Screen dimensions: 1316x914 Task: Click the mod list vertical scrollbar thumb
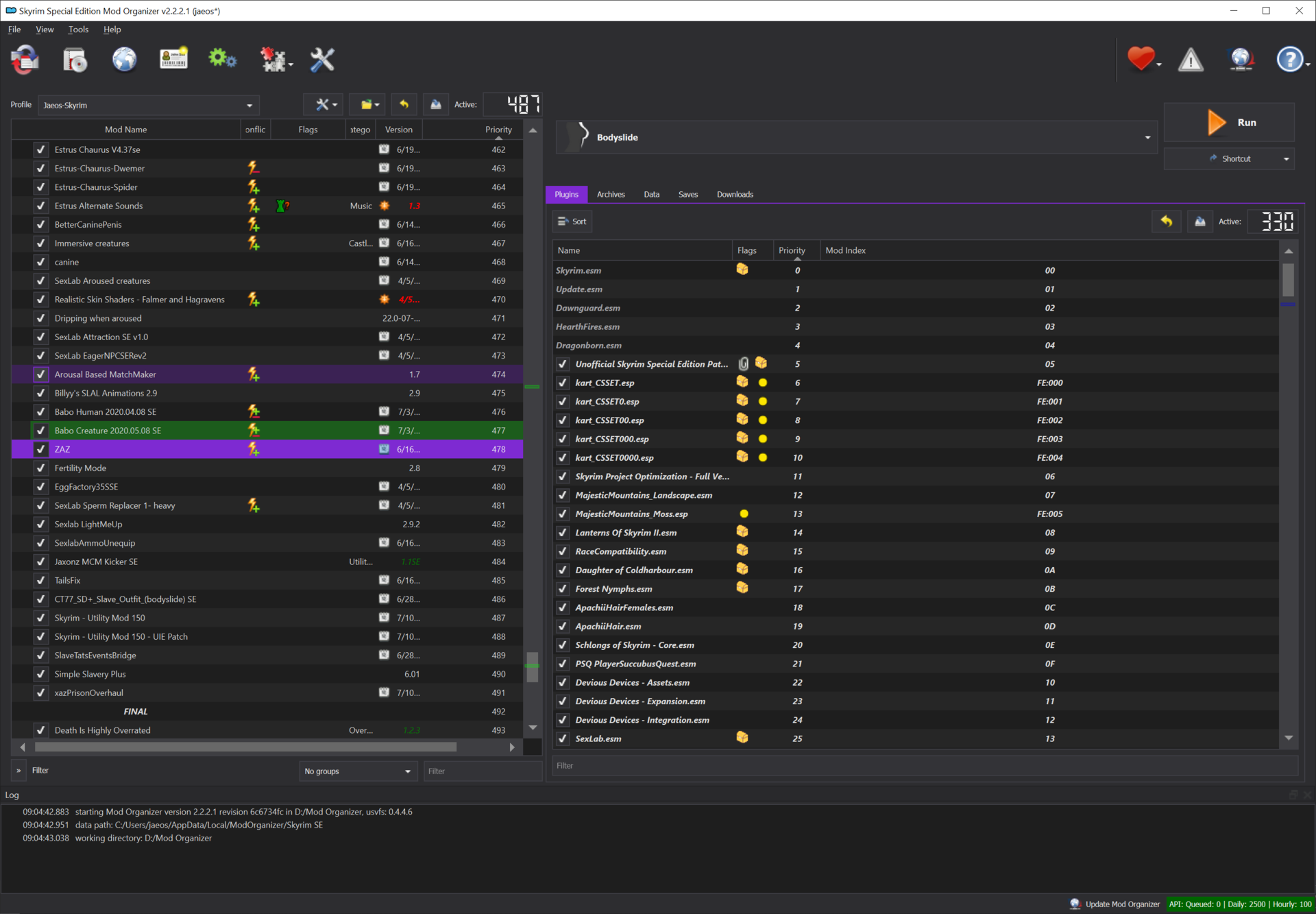[x=532, y=667]
